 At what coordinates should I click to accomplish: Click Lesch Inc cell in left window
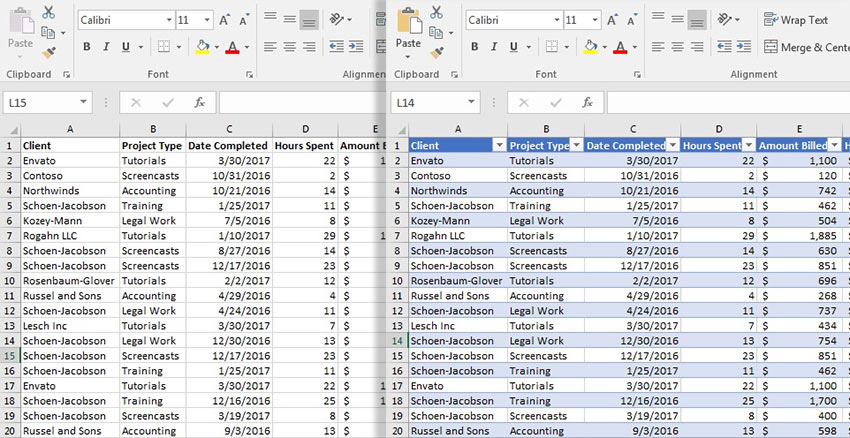(x=70, y=326)
